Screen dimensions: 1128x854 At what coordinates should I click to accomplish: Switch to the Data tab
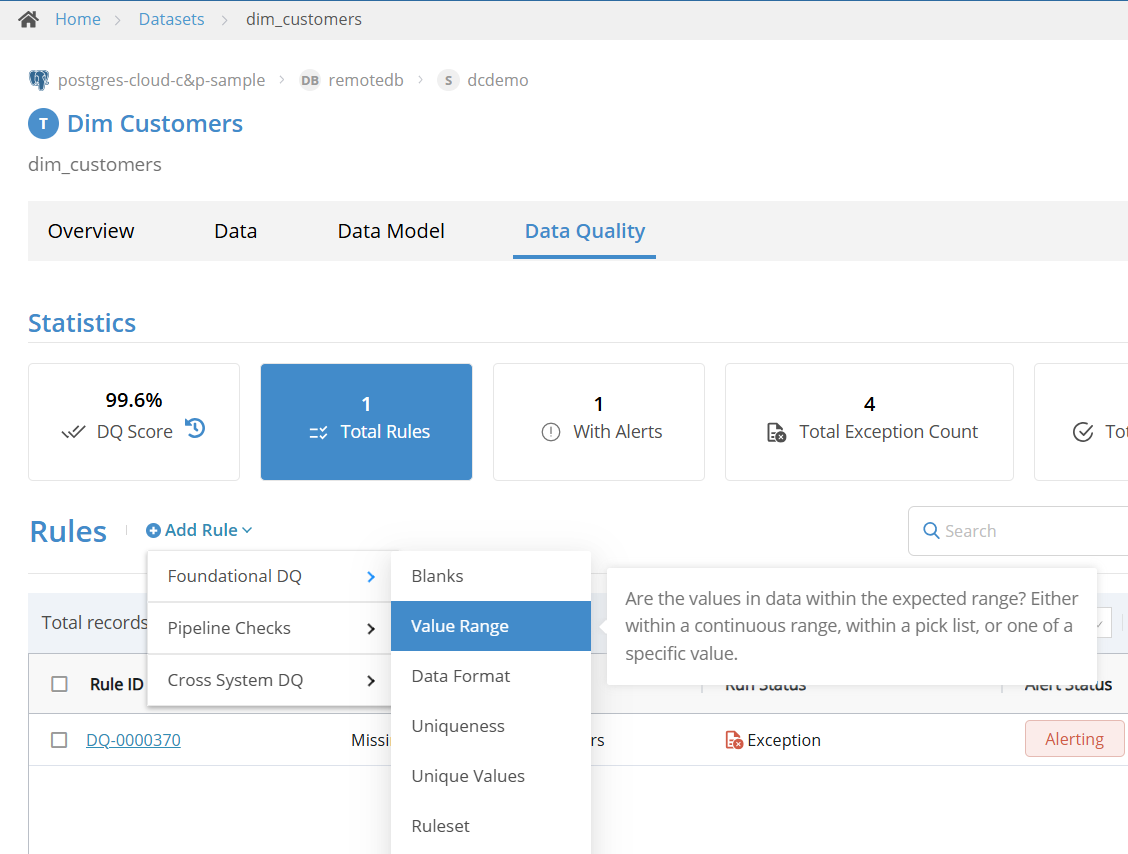coord(235,231)
